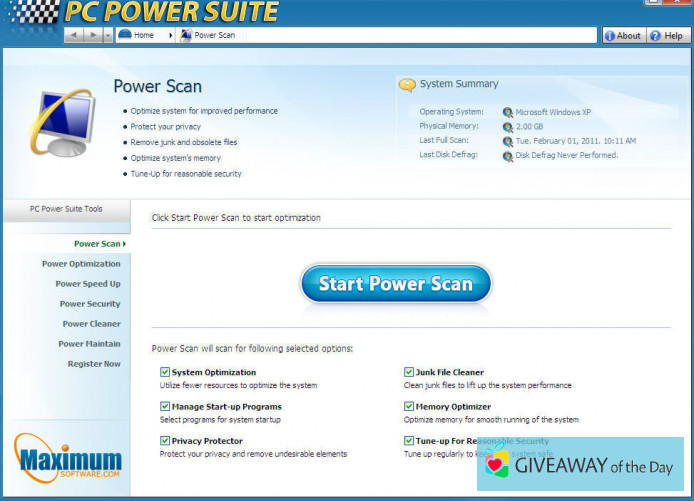Click the Operating System info icon
This screenshot has height=501, width=694.
(508, 113)
